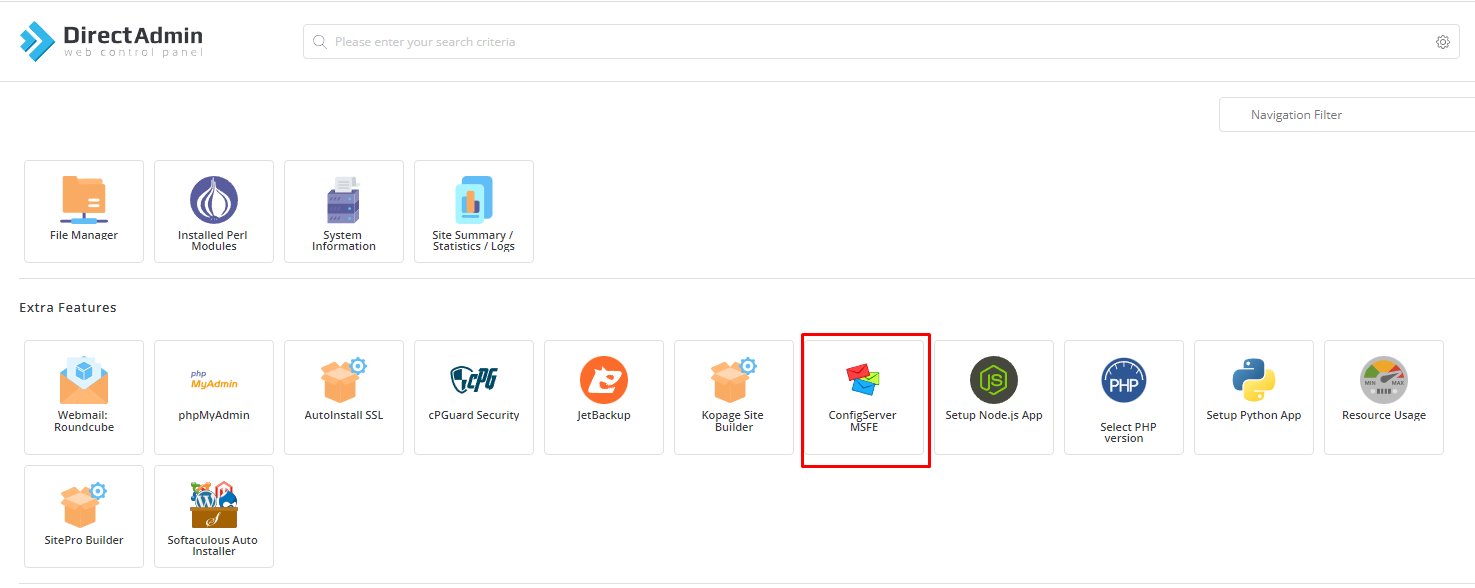1475x588 pixels.
Task: Open the Setup Node.js App icon
Action: coord(994,380)
